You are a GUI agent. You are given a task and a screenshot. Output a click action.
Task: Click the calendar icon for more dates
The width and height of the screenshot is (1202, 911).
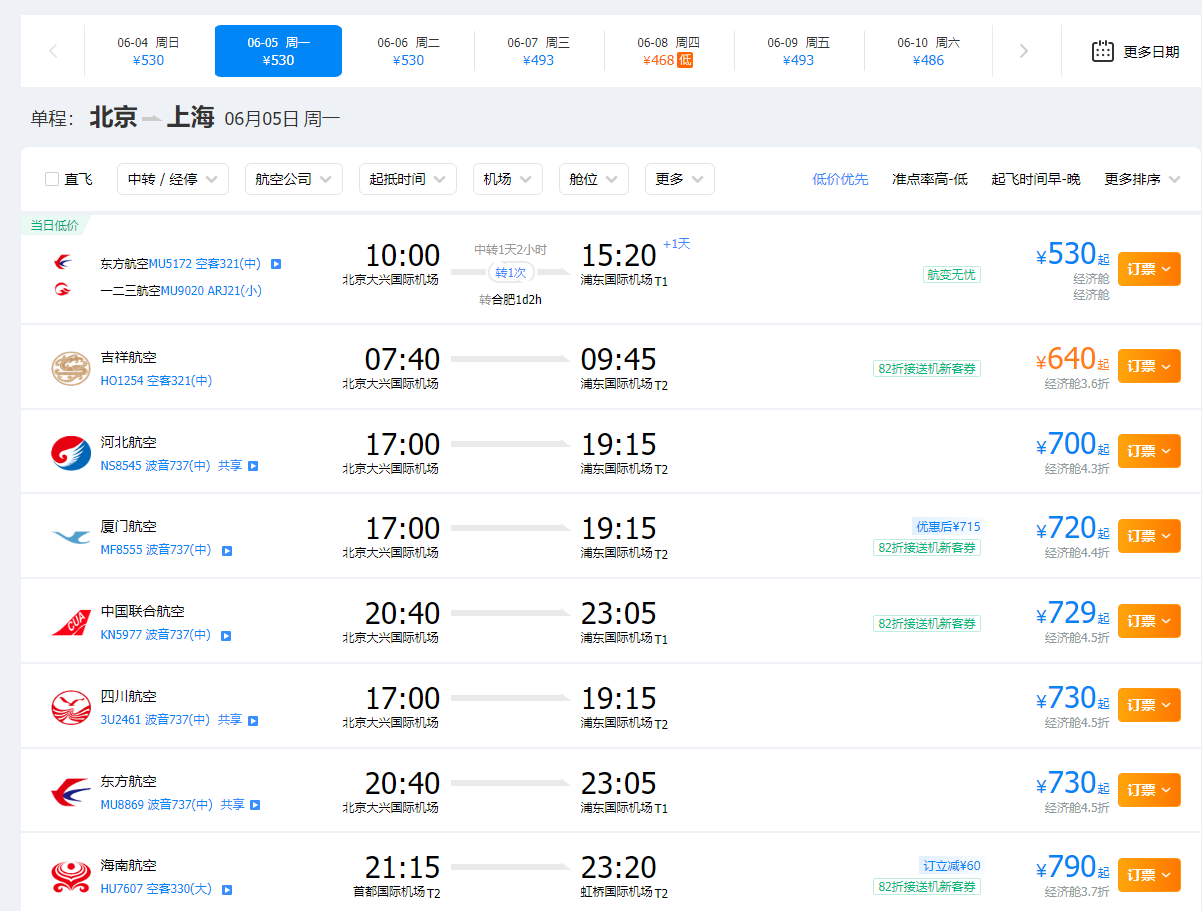(x=1103, y=51)
